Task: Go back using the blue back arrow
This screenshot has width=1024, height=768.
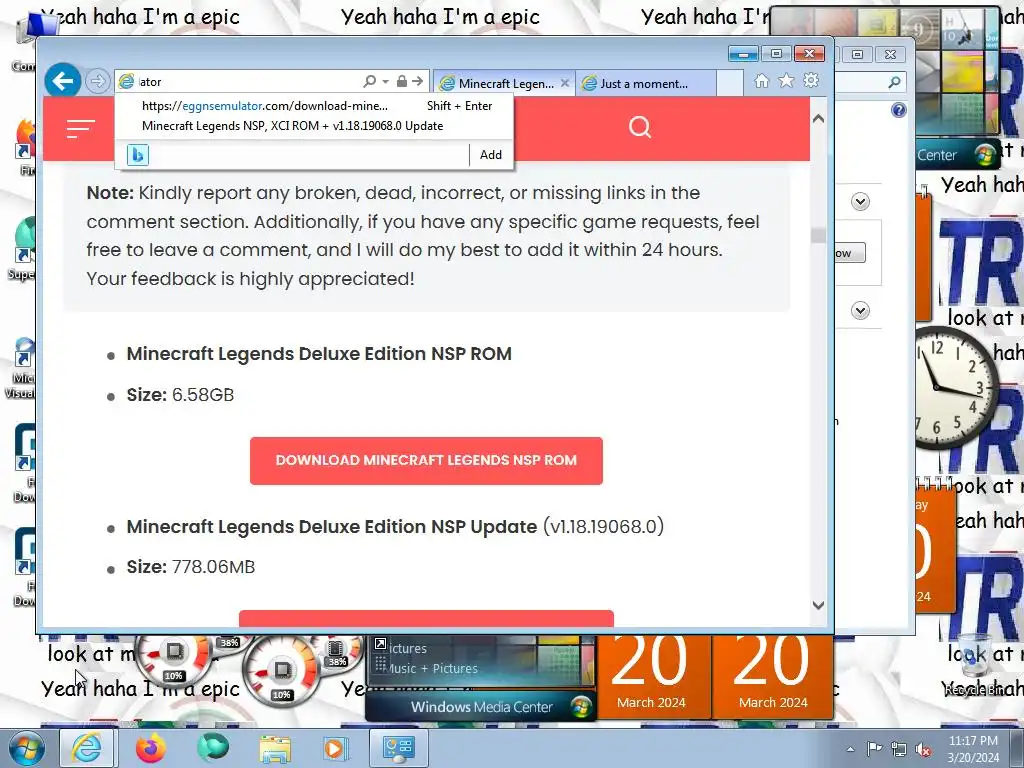Action: [63, 81]
